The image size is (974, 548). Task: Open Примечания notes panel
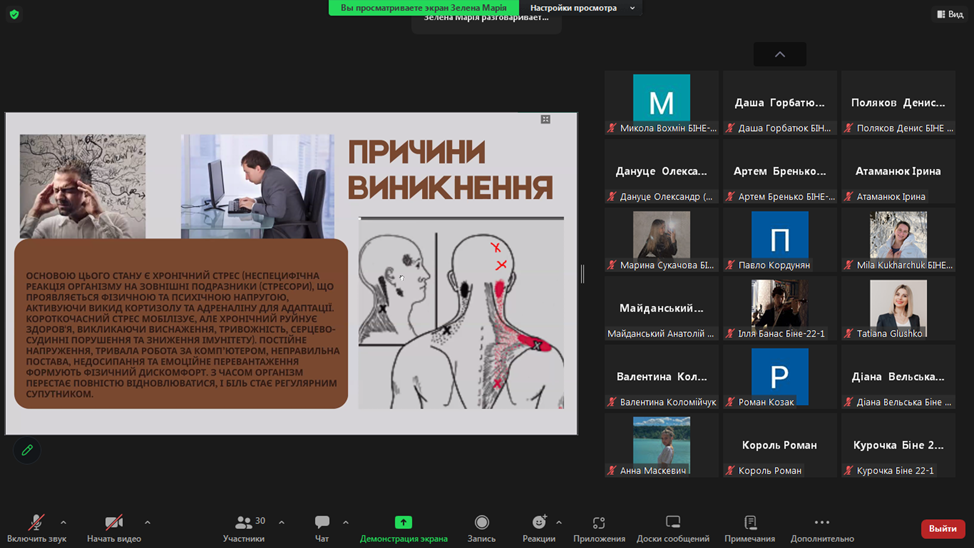click(750, 527)
